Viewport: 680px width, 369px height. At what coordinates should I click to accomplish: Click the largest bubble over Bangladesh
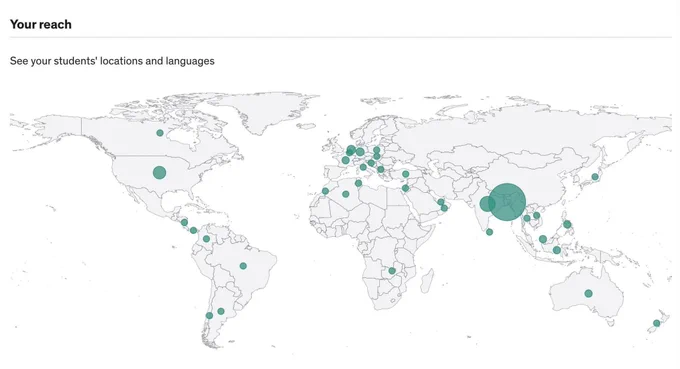coord(507,202)
